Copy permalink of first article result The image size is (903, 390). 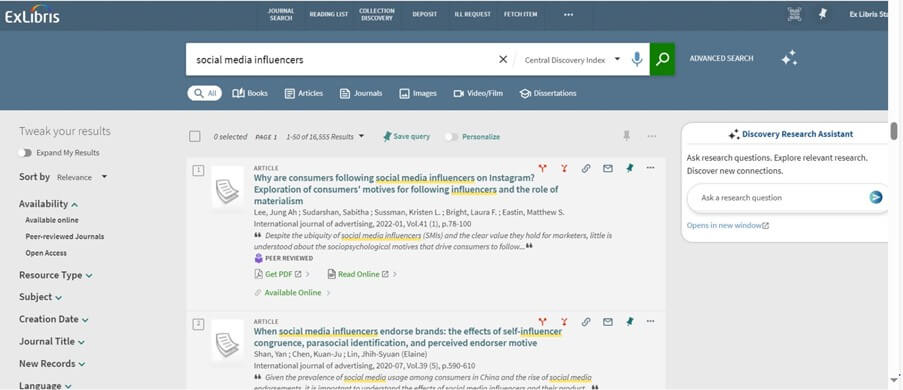tap(586, 168)
